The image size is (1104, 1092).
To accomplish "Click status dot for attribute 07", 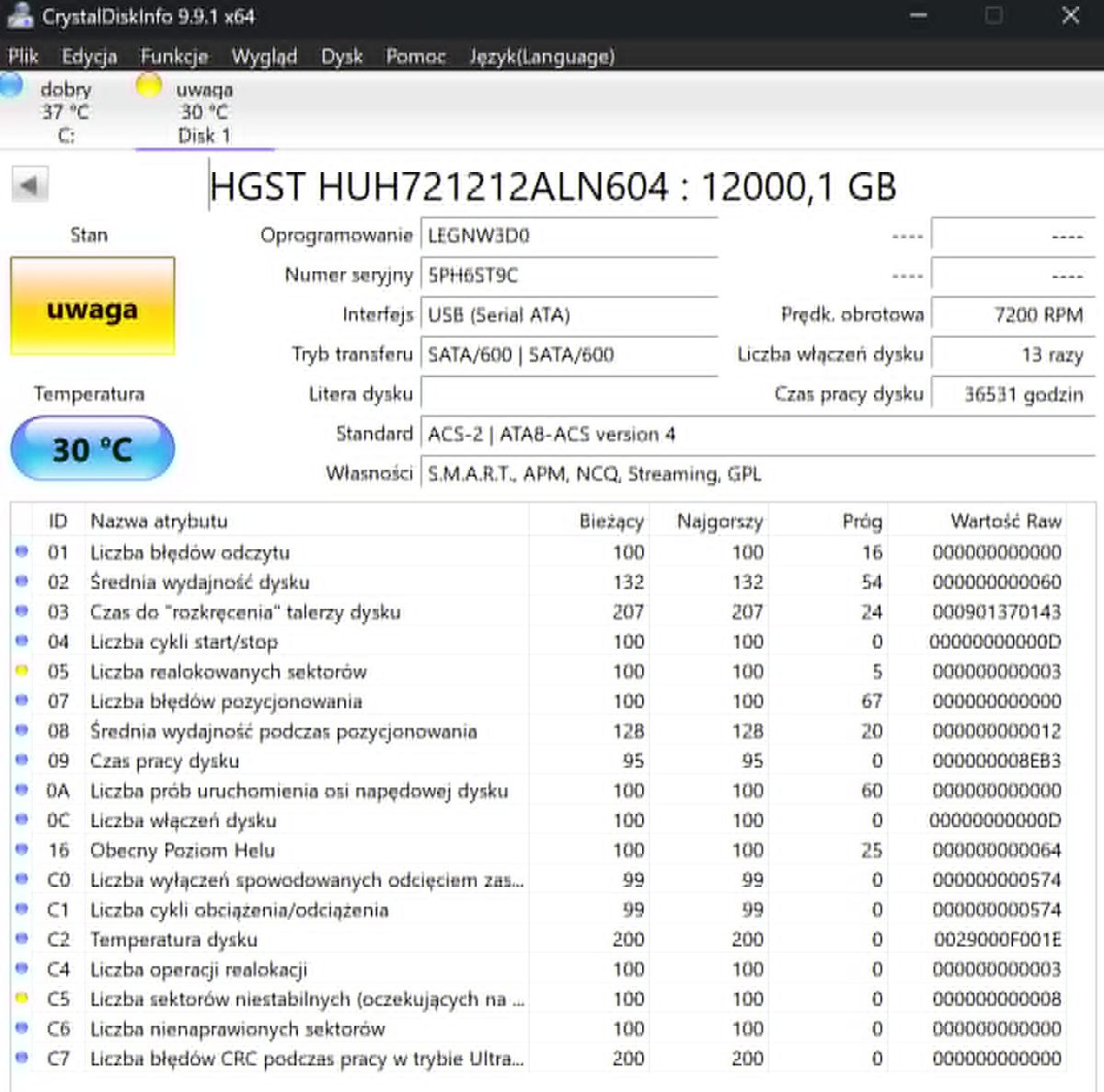I will click(21, 701).
